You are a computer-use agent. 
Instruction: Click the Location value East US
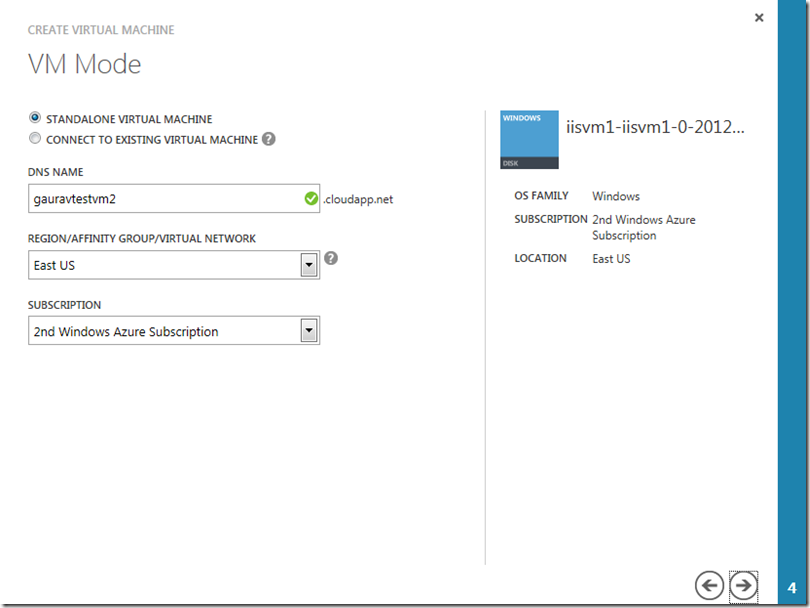point(611,259)
